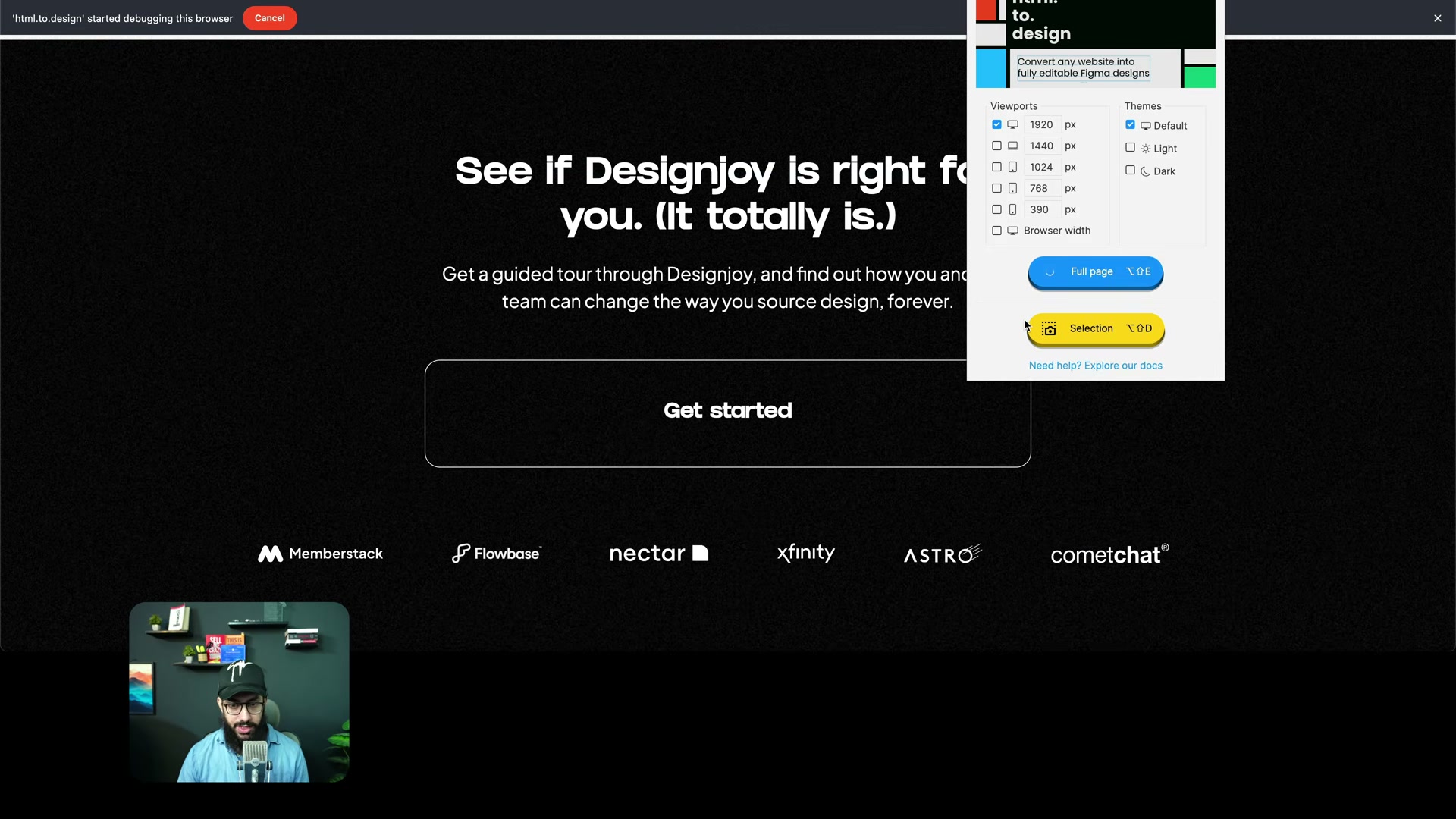
Task: Edit the 390 viewport width field
Action: click(x=1042, y=209)
